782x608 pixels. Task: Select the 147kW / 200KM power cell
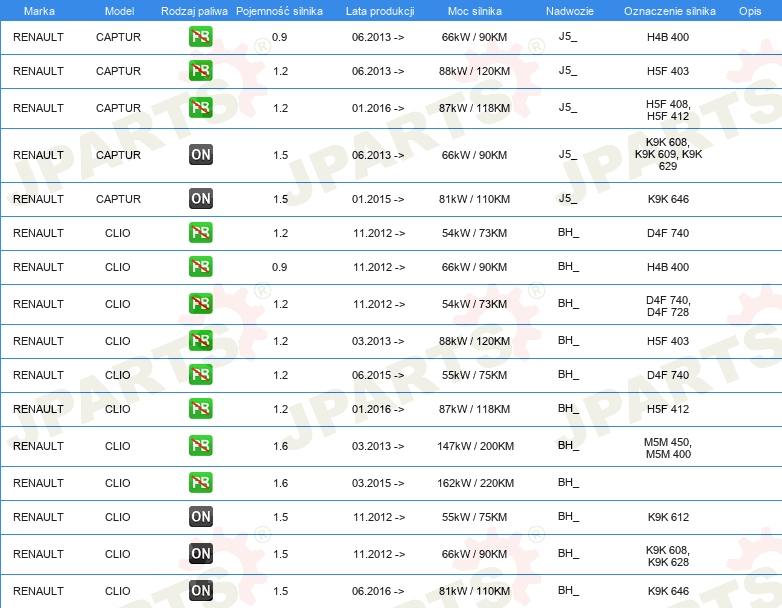tap(475, 446)
